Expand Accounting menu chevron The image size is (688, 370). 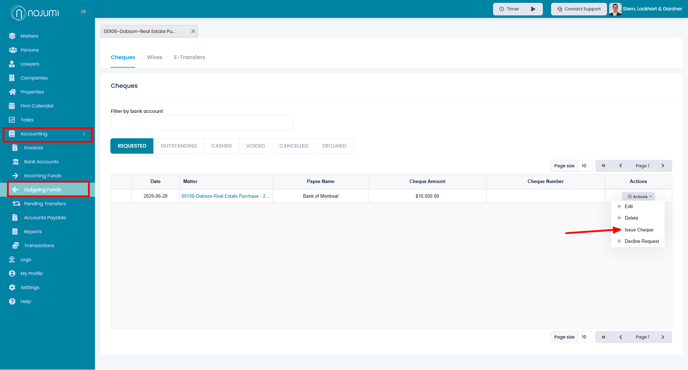84,134
